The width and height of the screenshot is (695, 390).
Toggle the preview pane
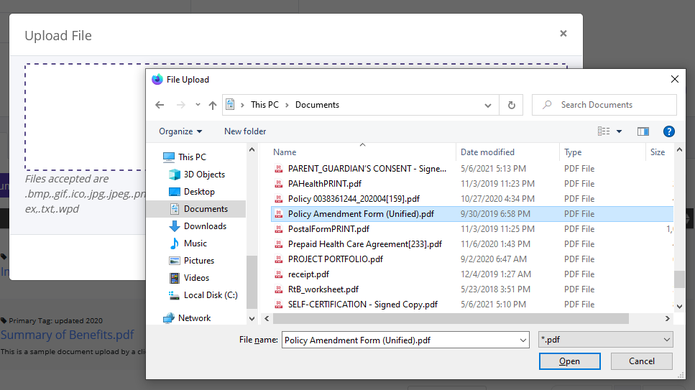click(643, 132)
